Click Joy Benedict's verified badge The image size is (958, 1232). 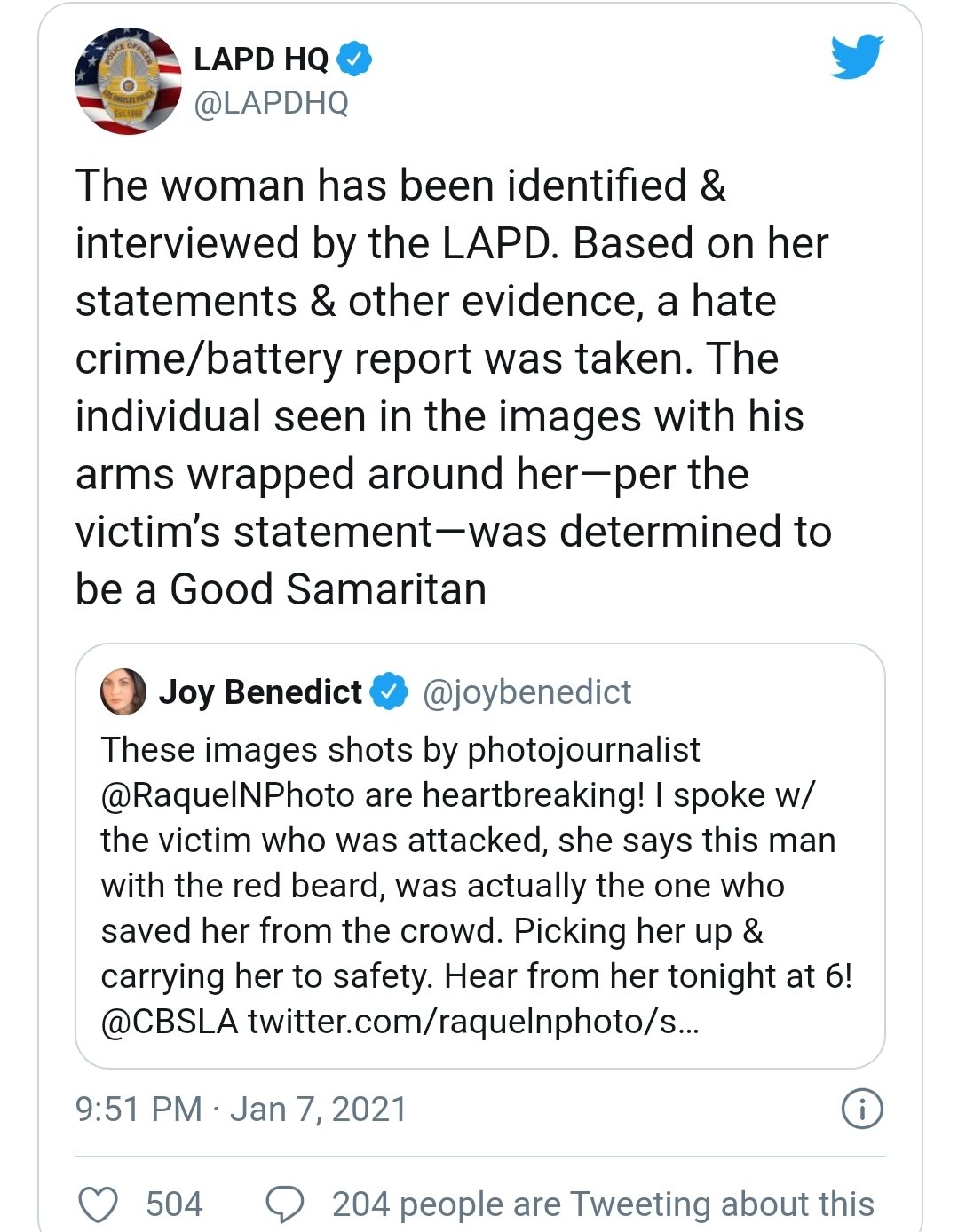[389, 691]
